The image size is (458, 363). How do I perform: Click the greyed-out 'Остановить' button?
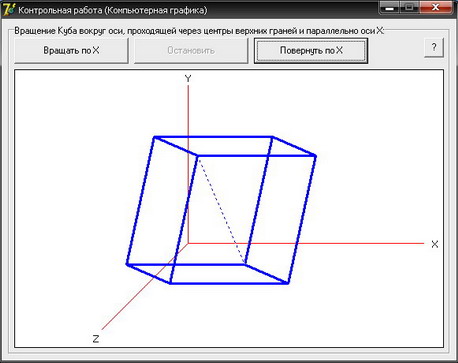[x=191, y=51]
